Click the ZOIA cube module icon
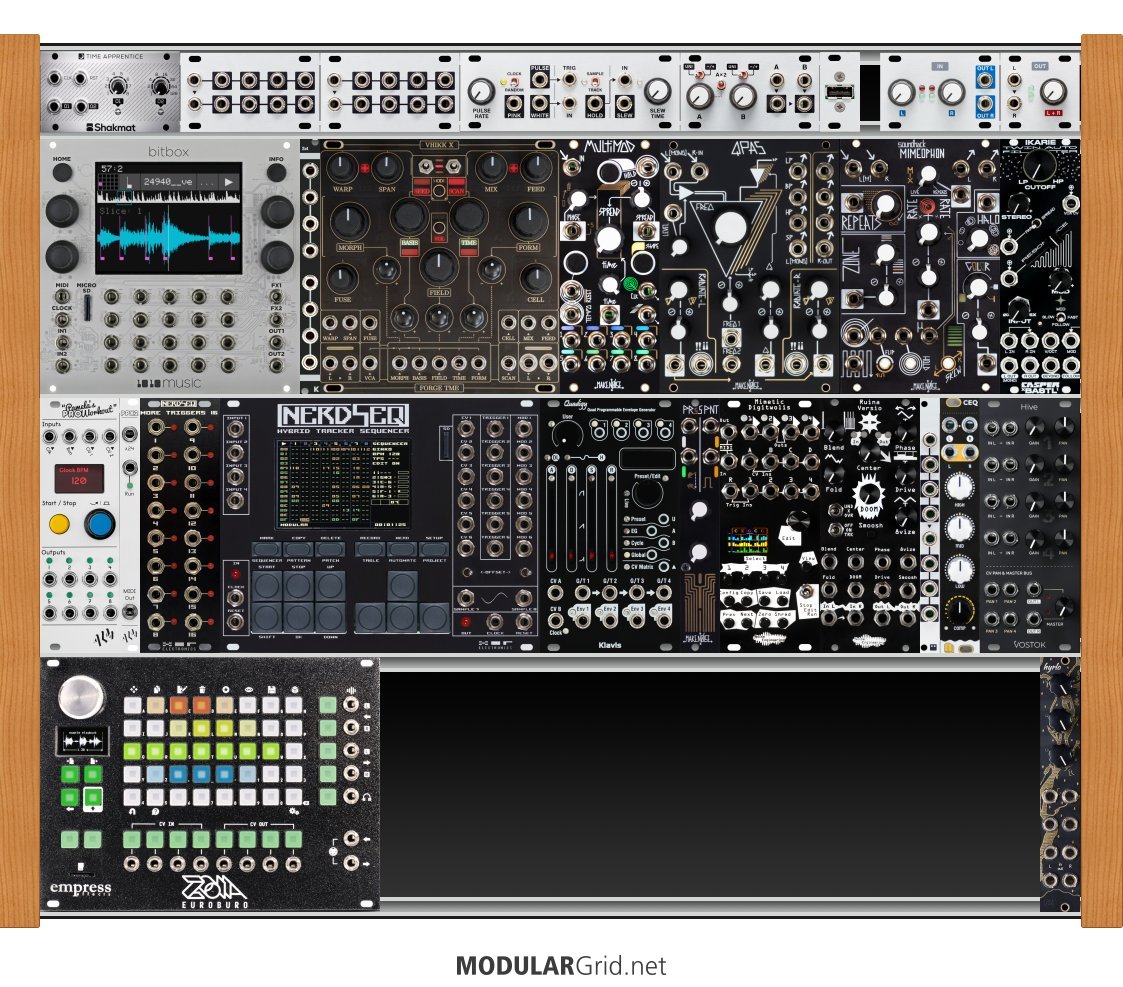This screenshot has height=987, width=1123. (294, 689)
